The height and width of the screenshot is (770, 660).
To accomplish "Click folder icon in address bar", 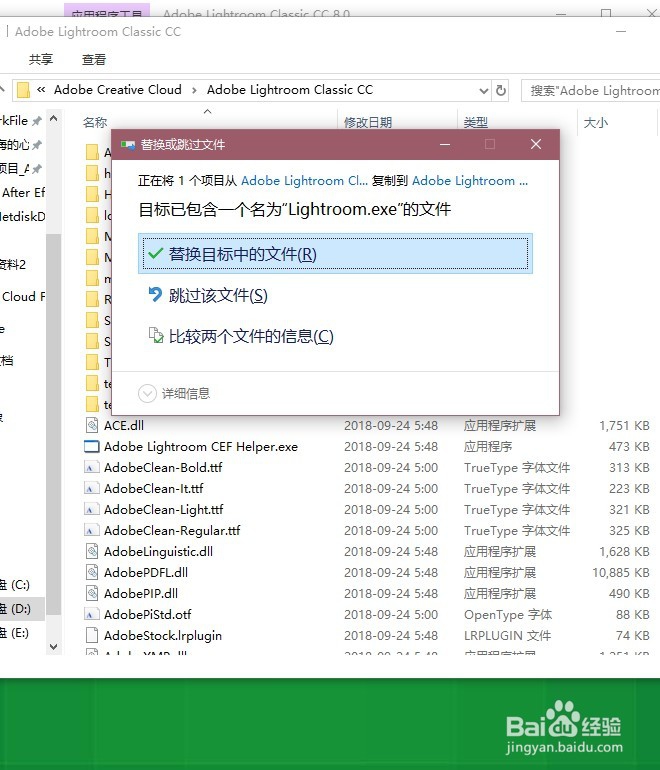I will pos(23,90).
